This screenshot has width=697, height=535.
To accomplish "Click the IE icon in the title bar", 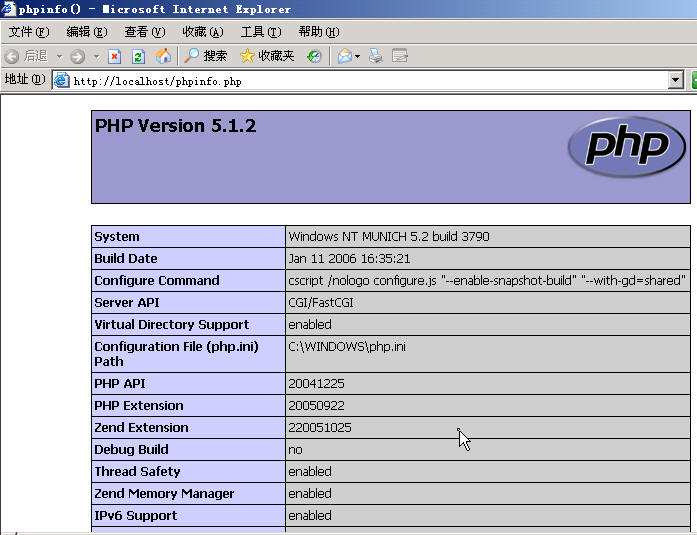I will pyautogui.click(x=9, y=9).
